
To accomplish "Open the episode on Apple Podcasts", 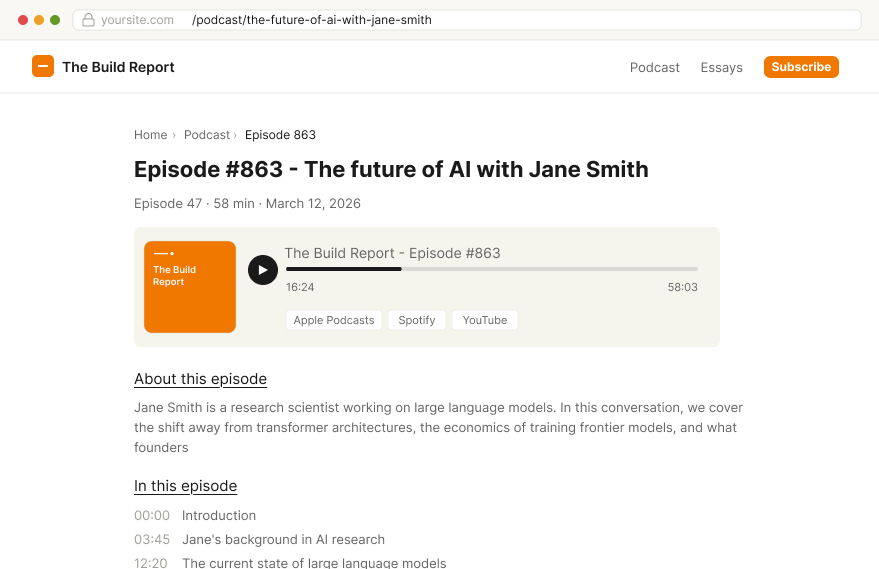I will 334,320.
